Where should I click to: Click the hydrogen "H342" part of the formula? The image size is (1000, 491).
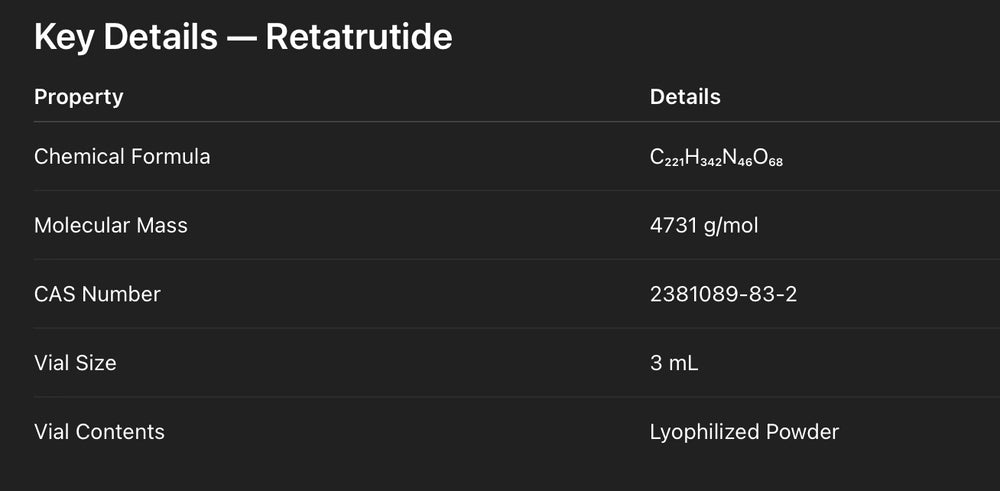click(x=703, y=158)
